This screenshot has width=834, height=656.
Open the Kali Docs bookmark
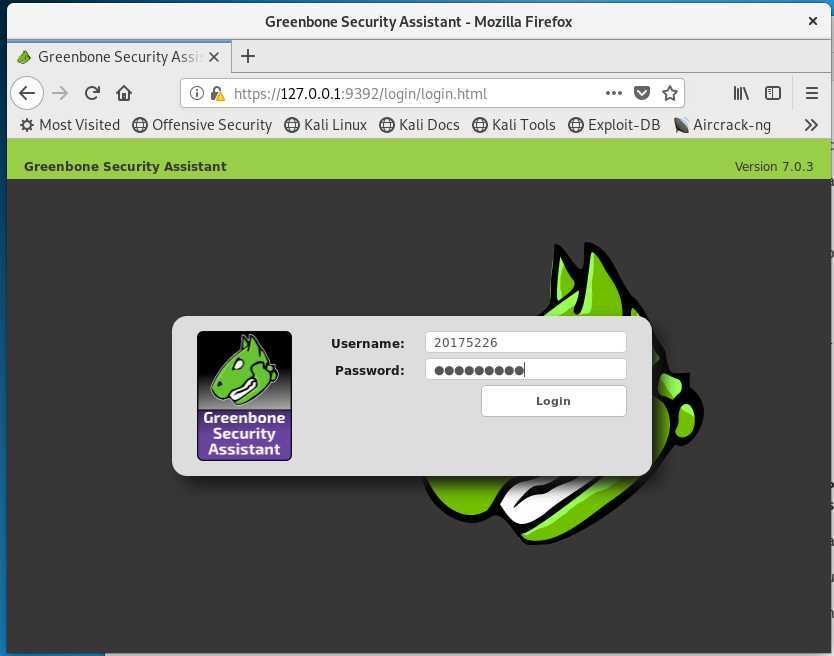(x=419, y=125)
